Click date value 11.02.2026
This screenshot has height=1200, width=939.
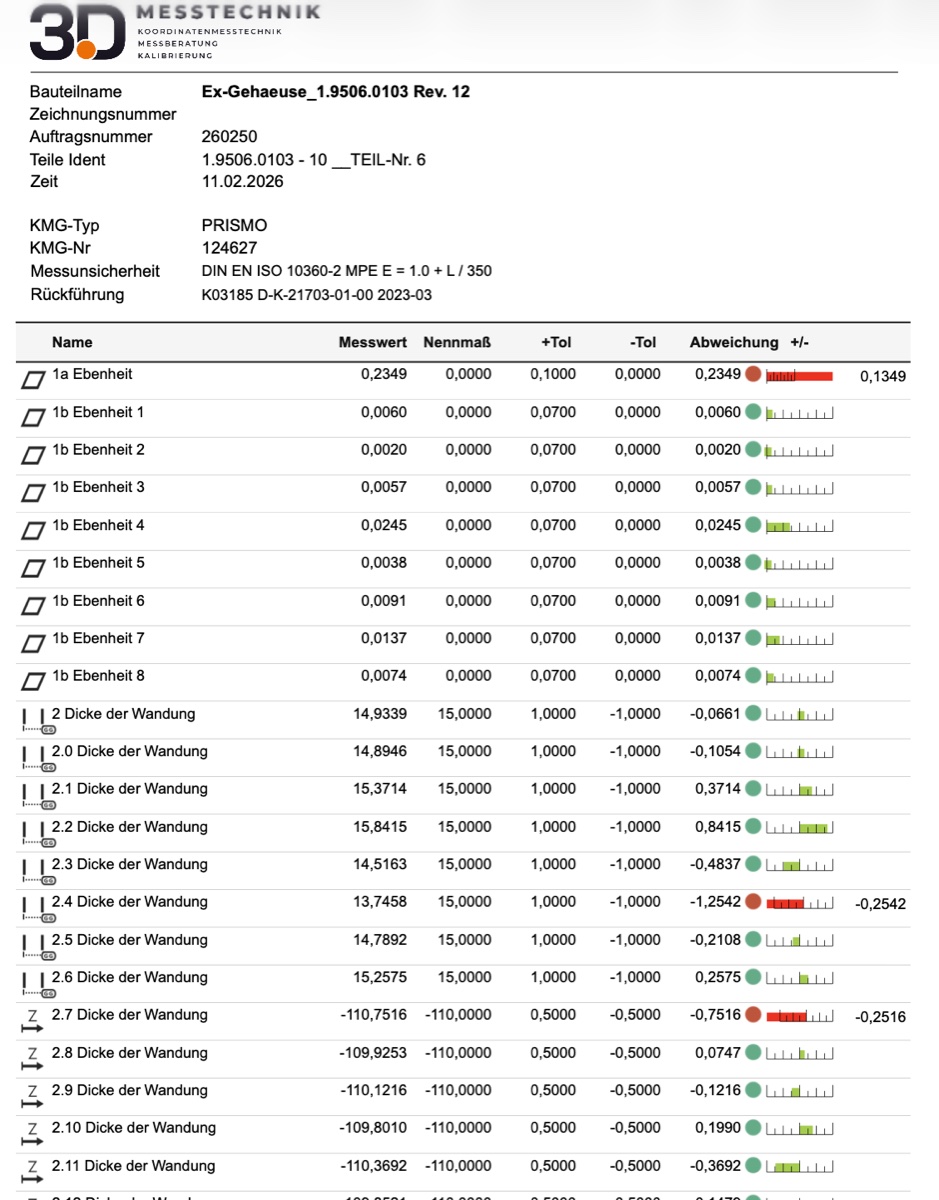click(243, 182)
